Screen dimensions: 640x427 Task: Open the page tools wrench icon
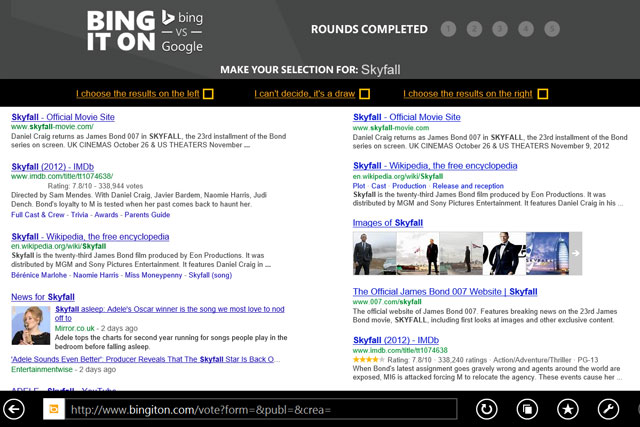click(x=607, y=409)
